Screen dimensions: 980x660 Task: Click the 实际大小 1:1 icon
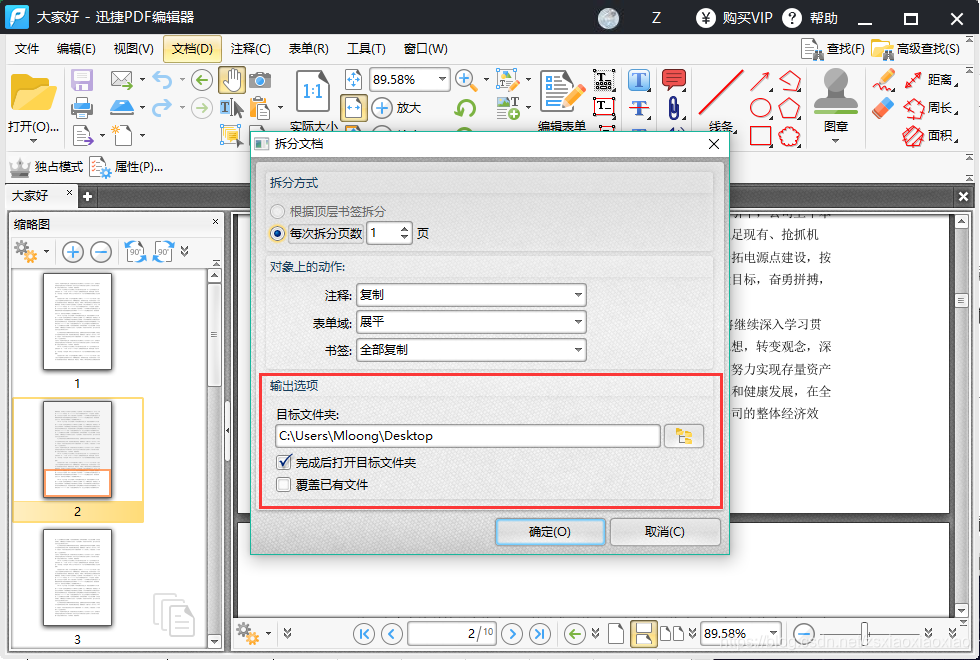click(312, 91)
